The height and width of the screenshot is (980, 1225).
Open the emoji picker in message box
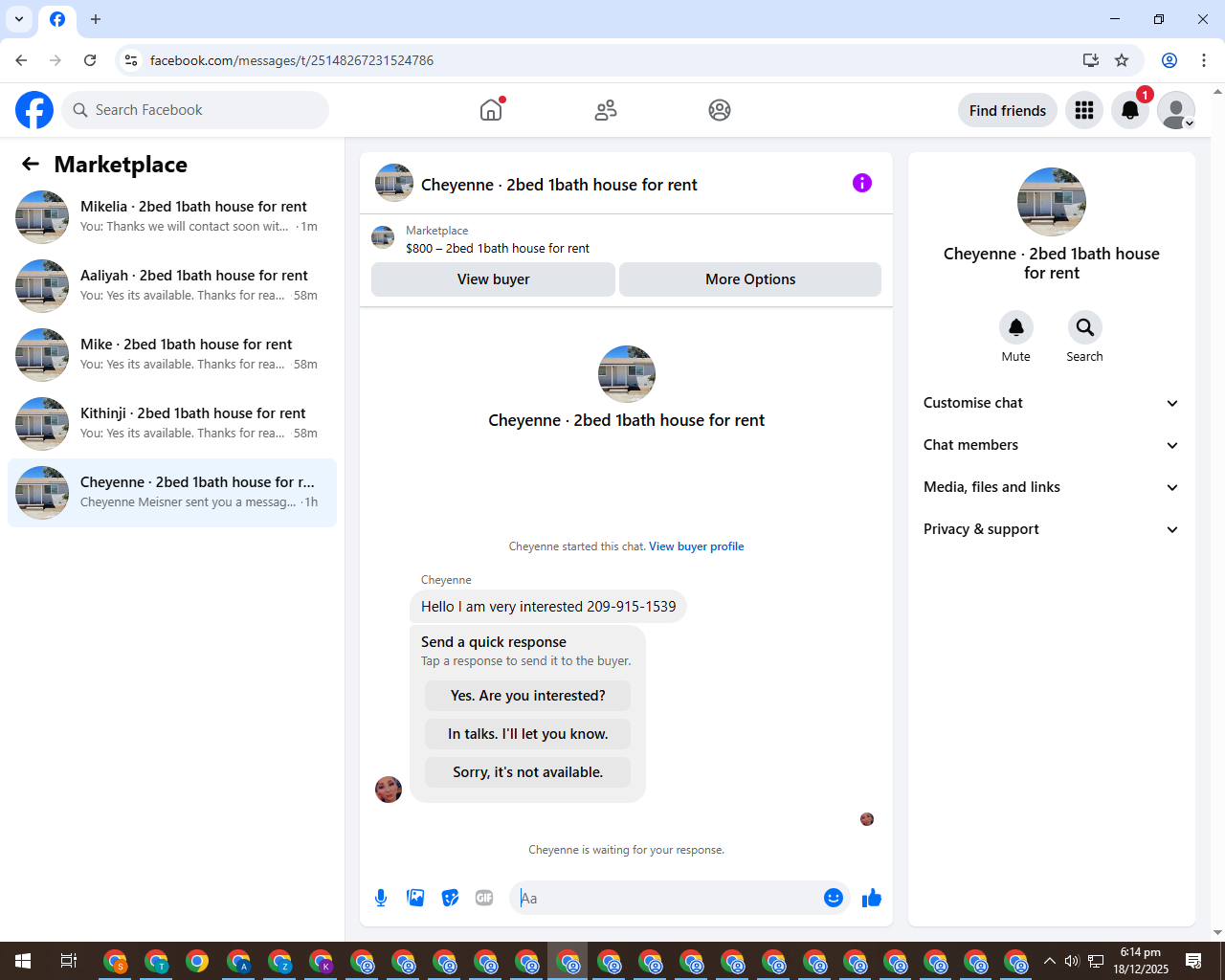[x=834, y=898]
